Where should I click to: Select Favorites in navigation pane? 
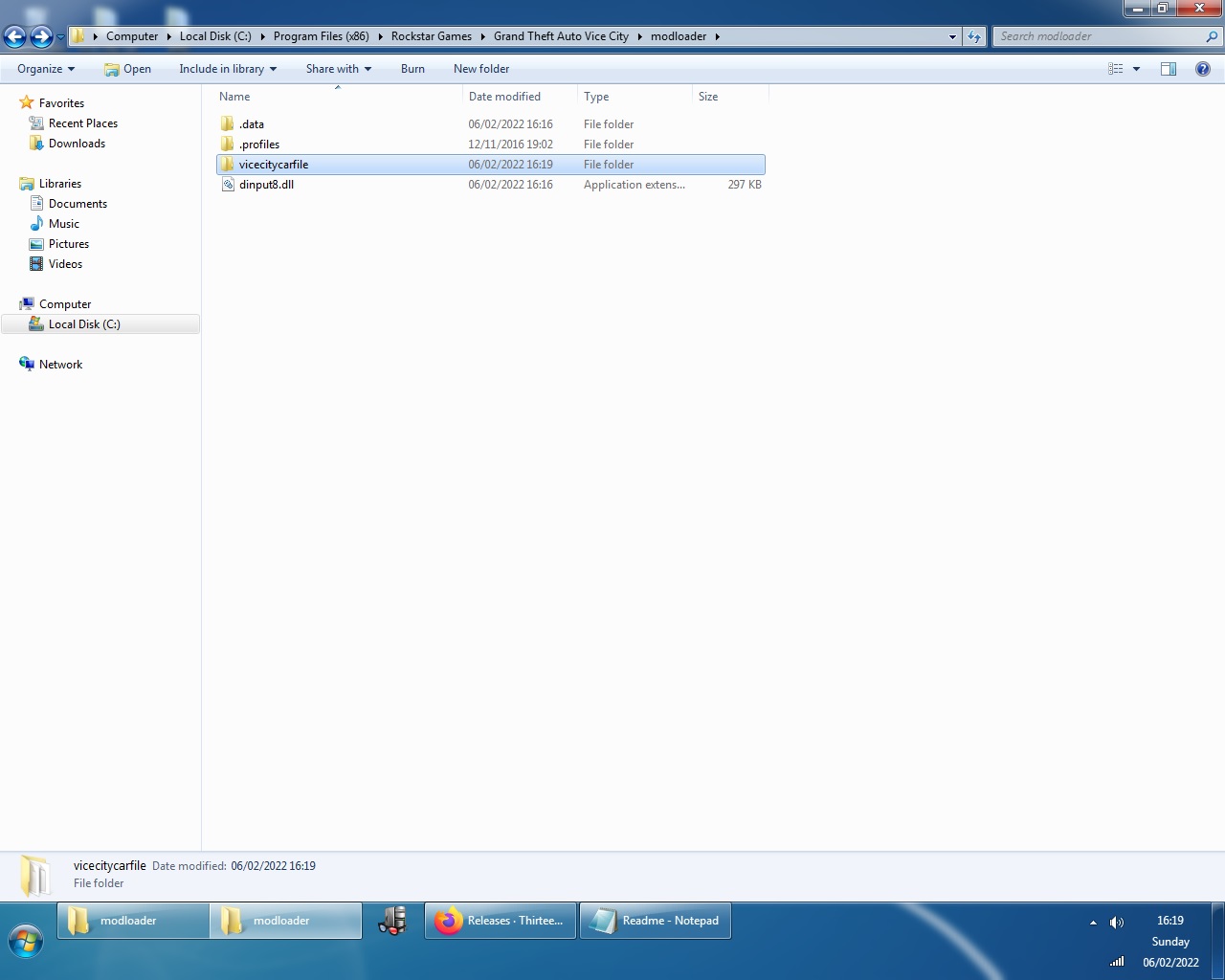[x=61, y=103]
